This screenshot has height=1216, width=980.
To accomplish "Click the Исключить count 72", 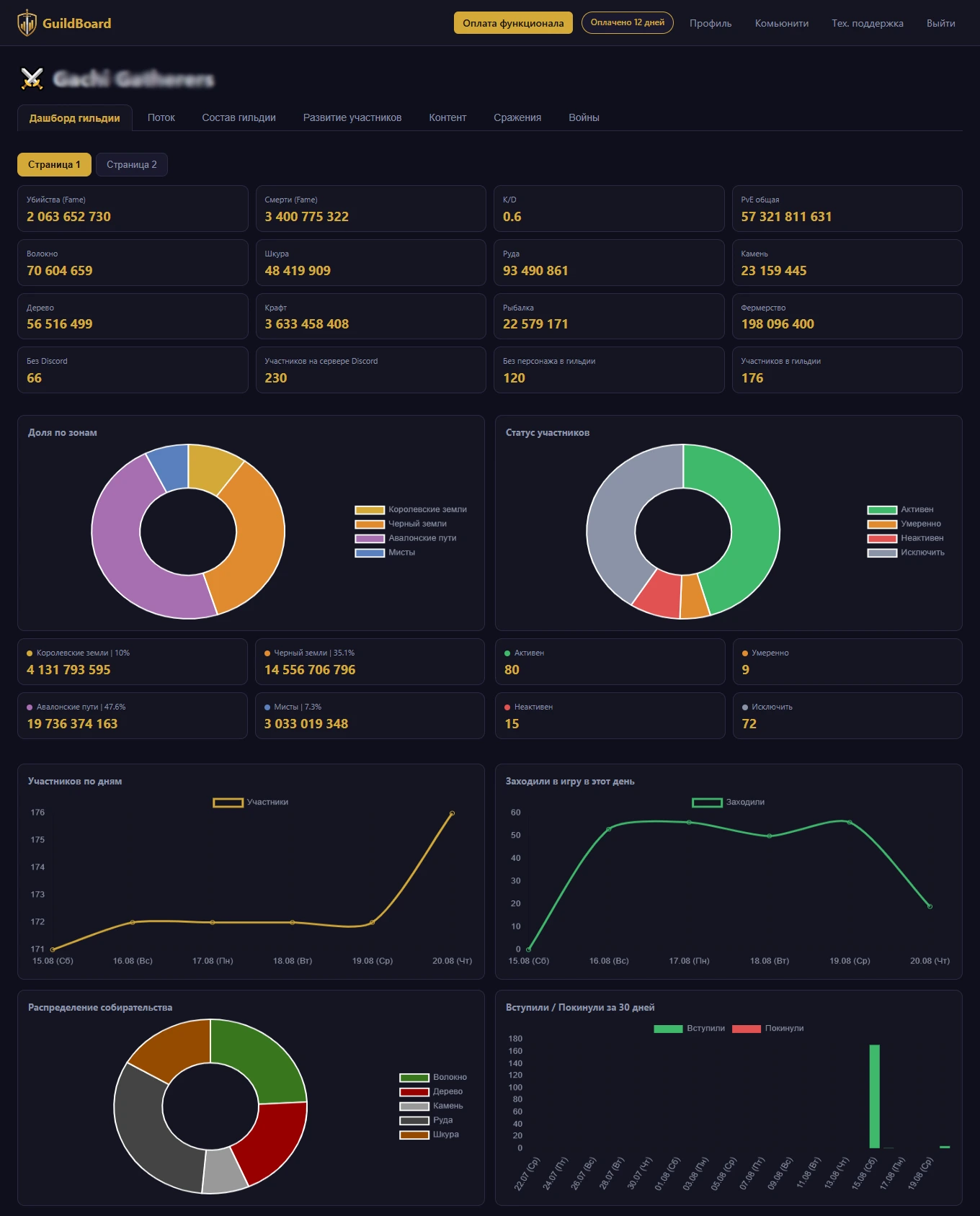I will click(x=749, y=724).
